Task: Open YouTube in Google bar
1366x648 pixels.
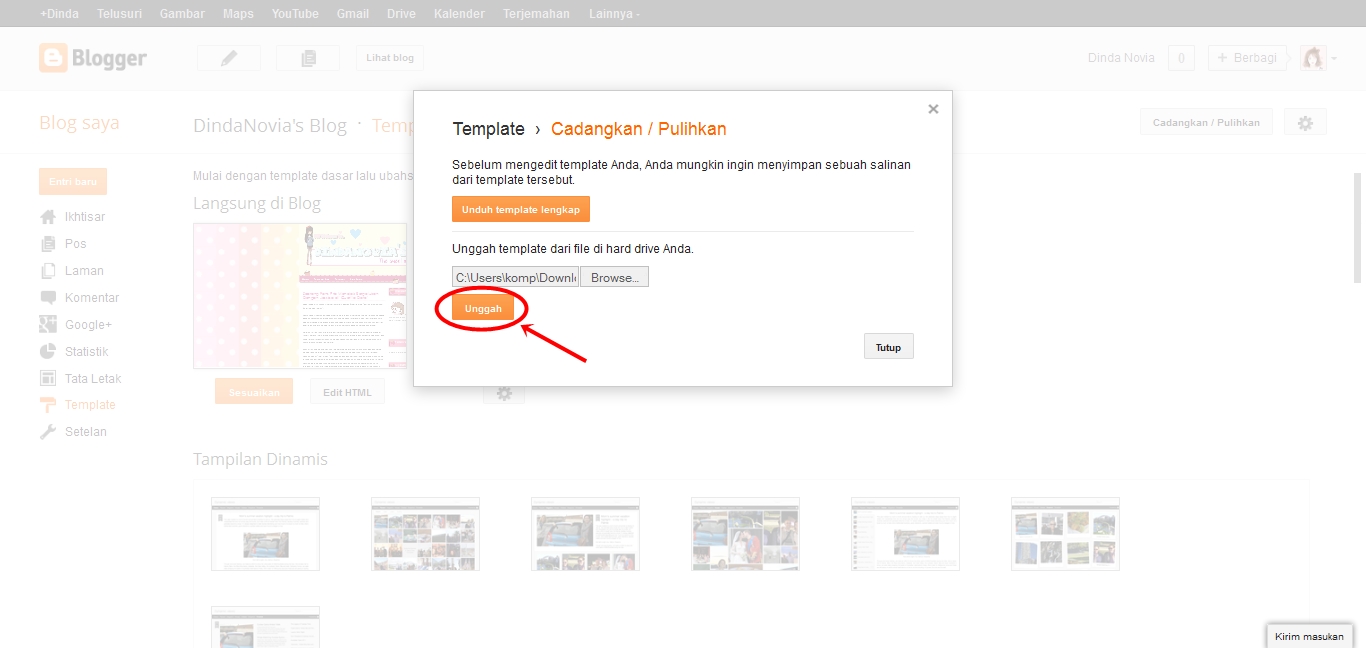Action: click(295, 14)
